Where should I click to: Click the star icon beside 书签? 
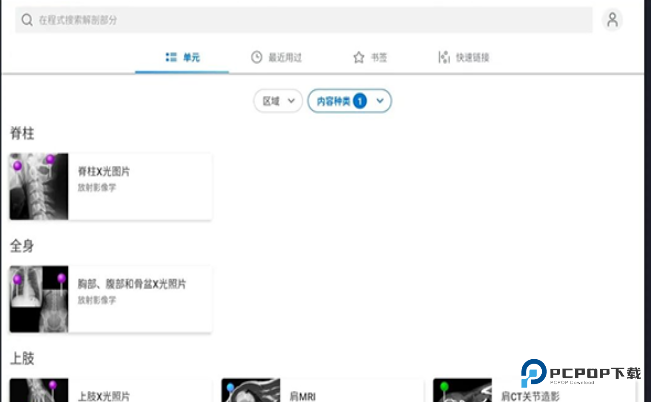[x=358, y=58]
